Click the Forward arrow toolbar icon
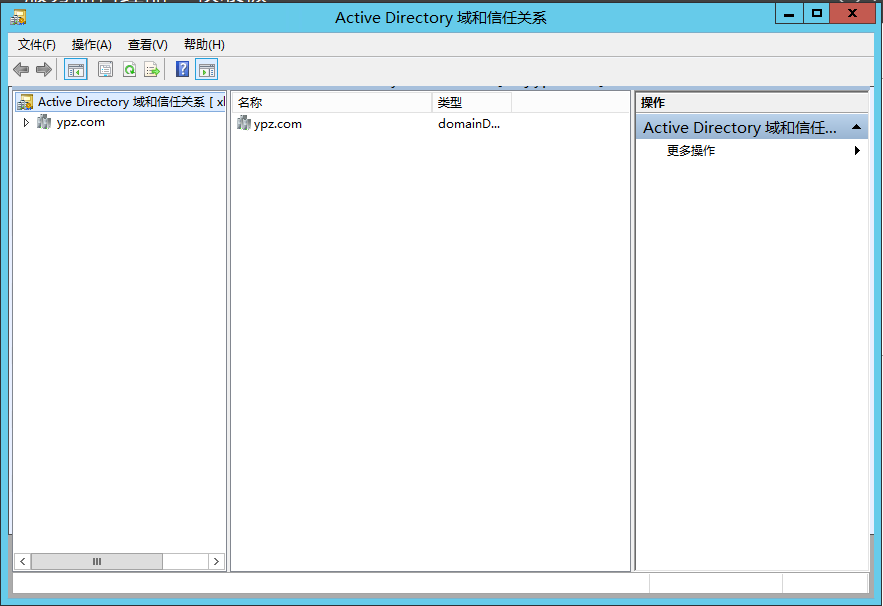 pos(43,70)
